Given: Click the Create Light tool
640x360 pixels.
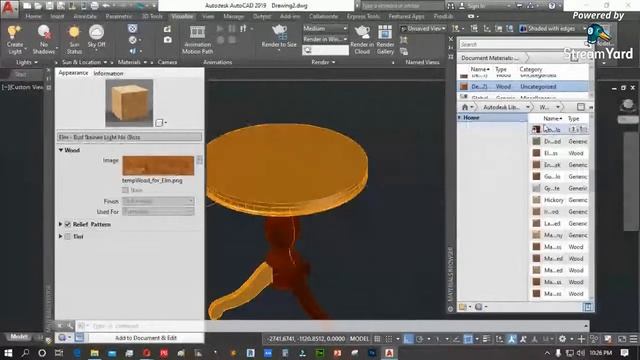Looking at the screenshot, I should (x=15, y=40).
